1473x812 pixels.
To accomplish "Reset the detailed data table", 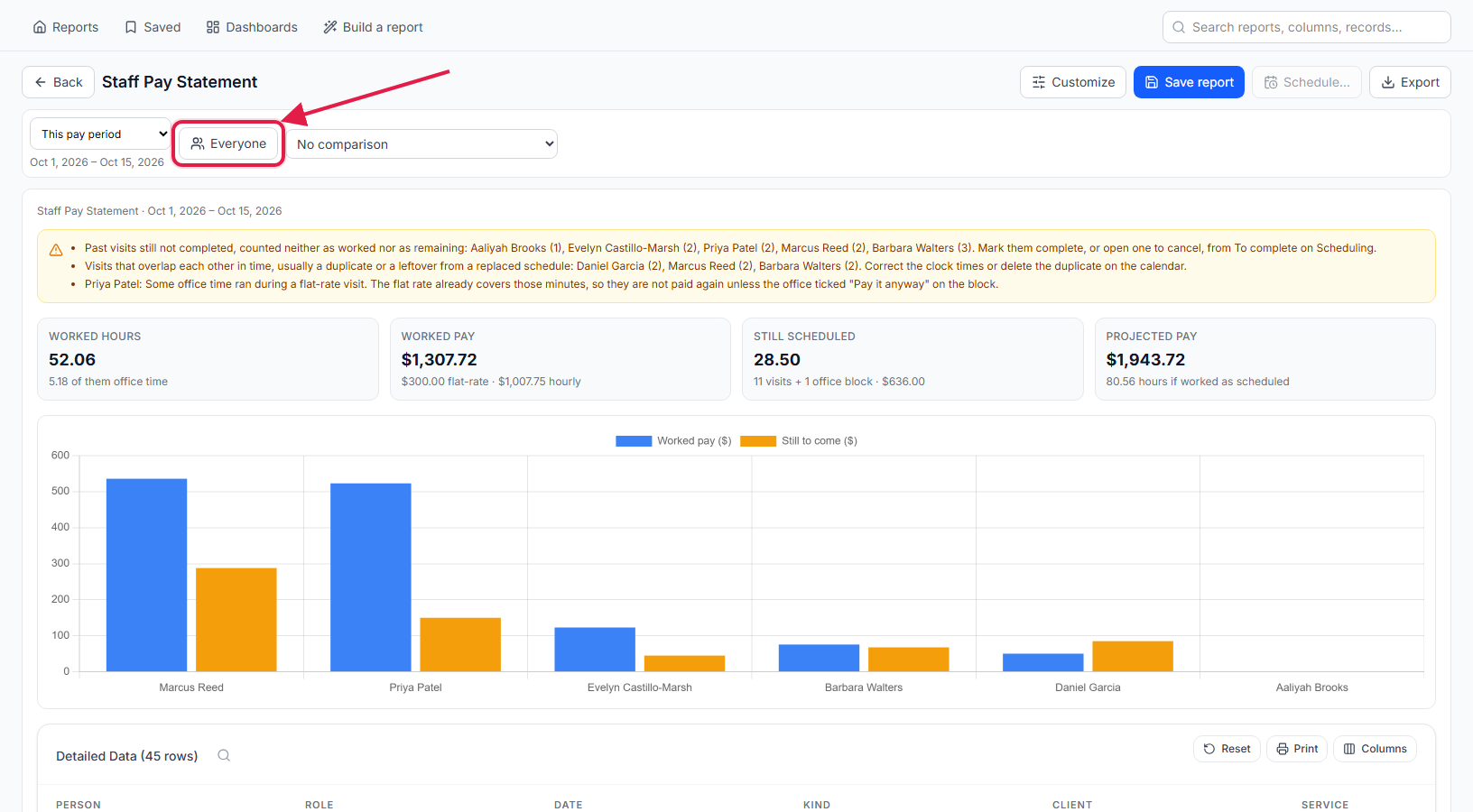I will (x=1227, y=749).
